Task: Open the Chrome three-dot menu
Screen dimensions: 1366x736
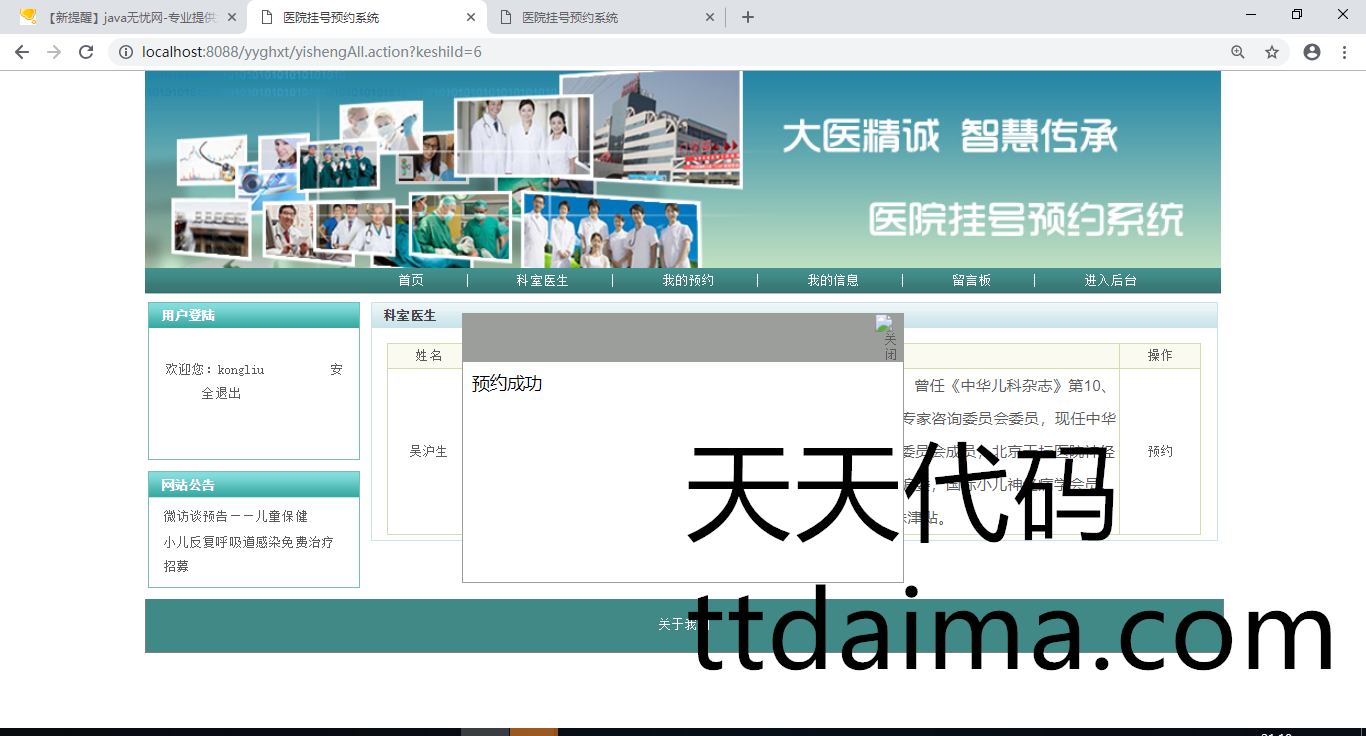Action: pos(1345,52)
